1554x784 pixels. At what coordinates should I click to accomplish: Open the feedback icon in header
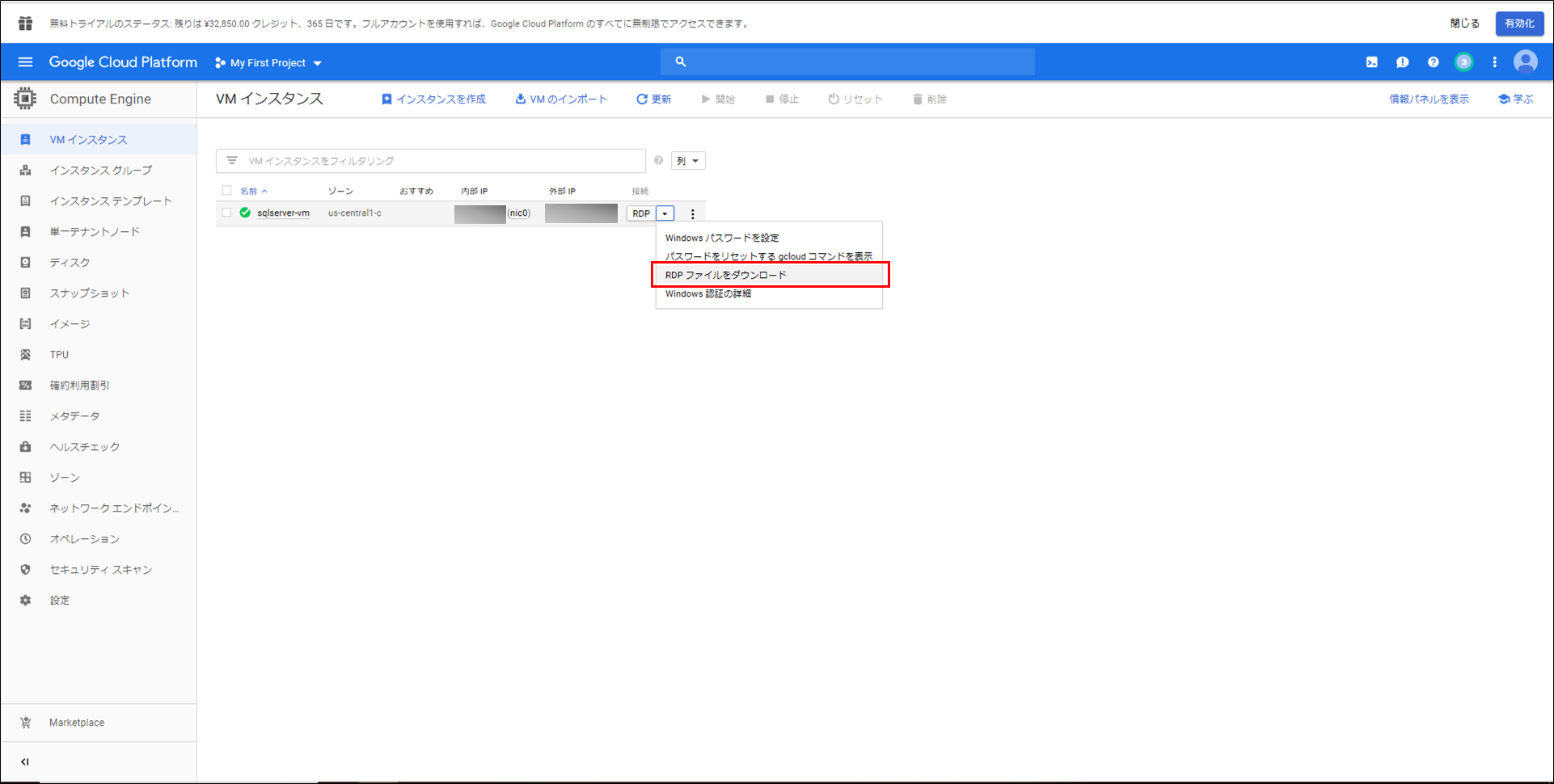point(1402,62)
